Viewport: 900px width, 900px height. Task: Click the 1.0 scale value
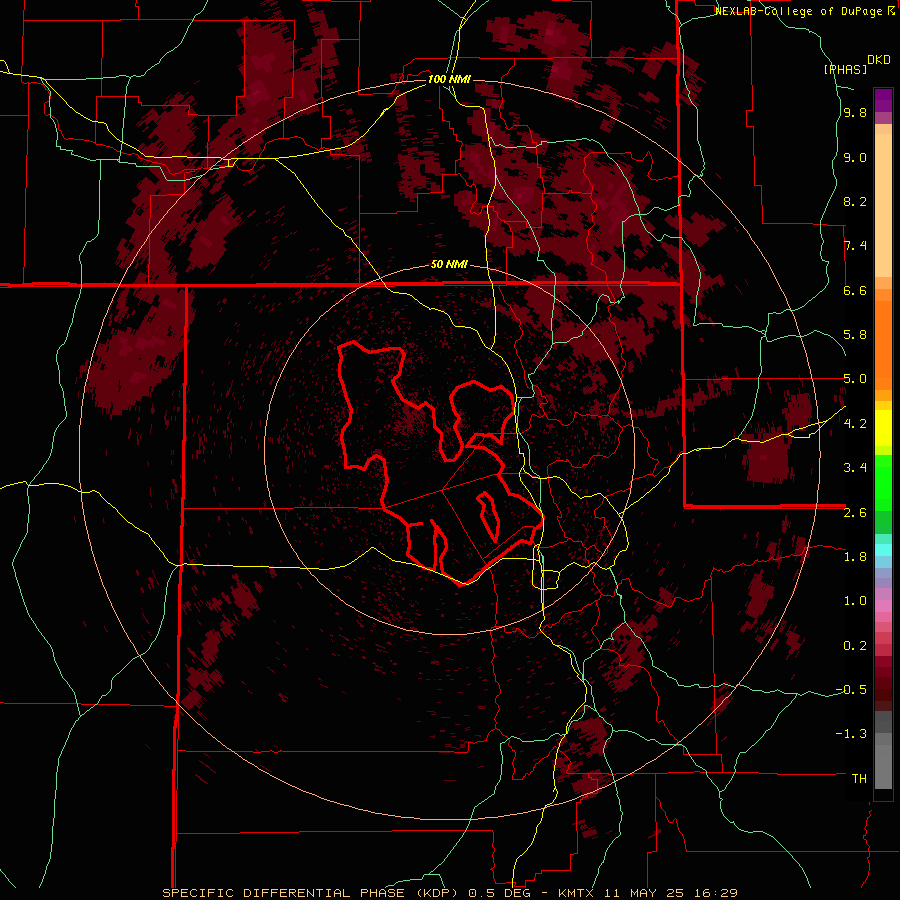pyautogui.click(x=855, y=600)
